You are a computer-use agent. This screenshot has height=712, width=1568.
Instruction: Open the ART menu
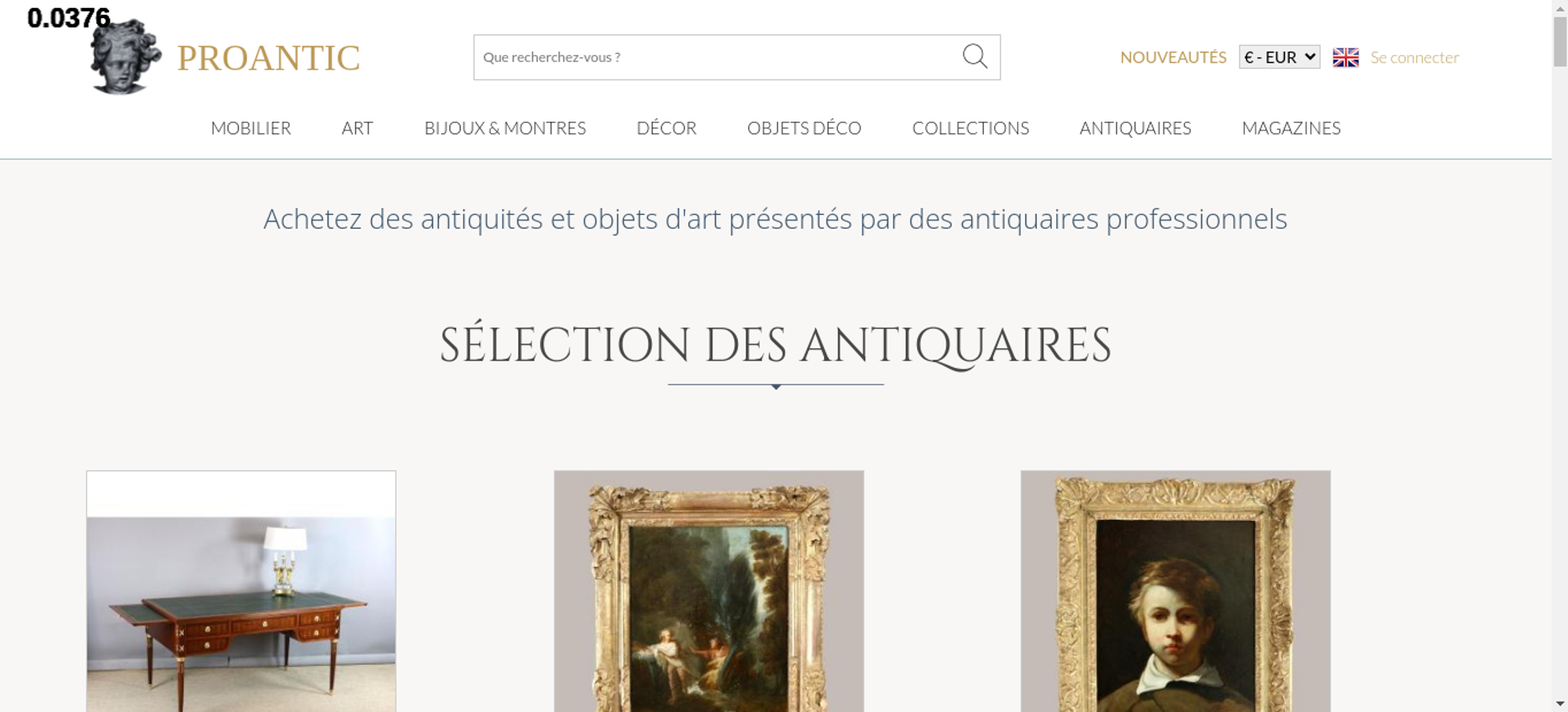tap(358, 128)
